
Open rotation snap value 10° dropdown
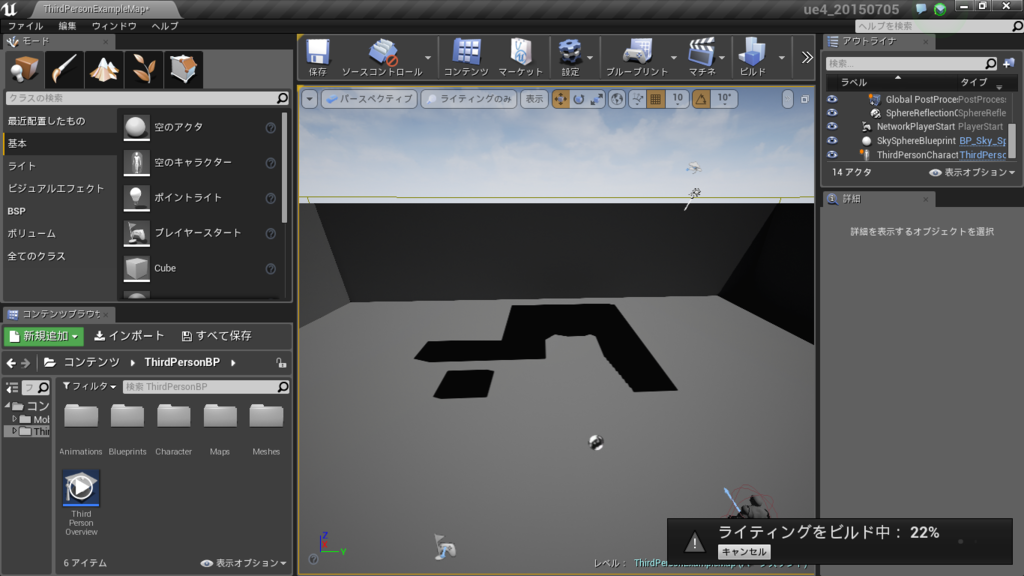pyautogui.click(x=724, y=99)
